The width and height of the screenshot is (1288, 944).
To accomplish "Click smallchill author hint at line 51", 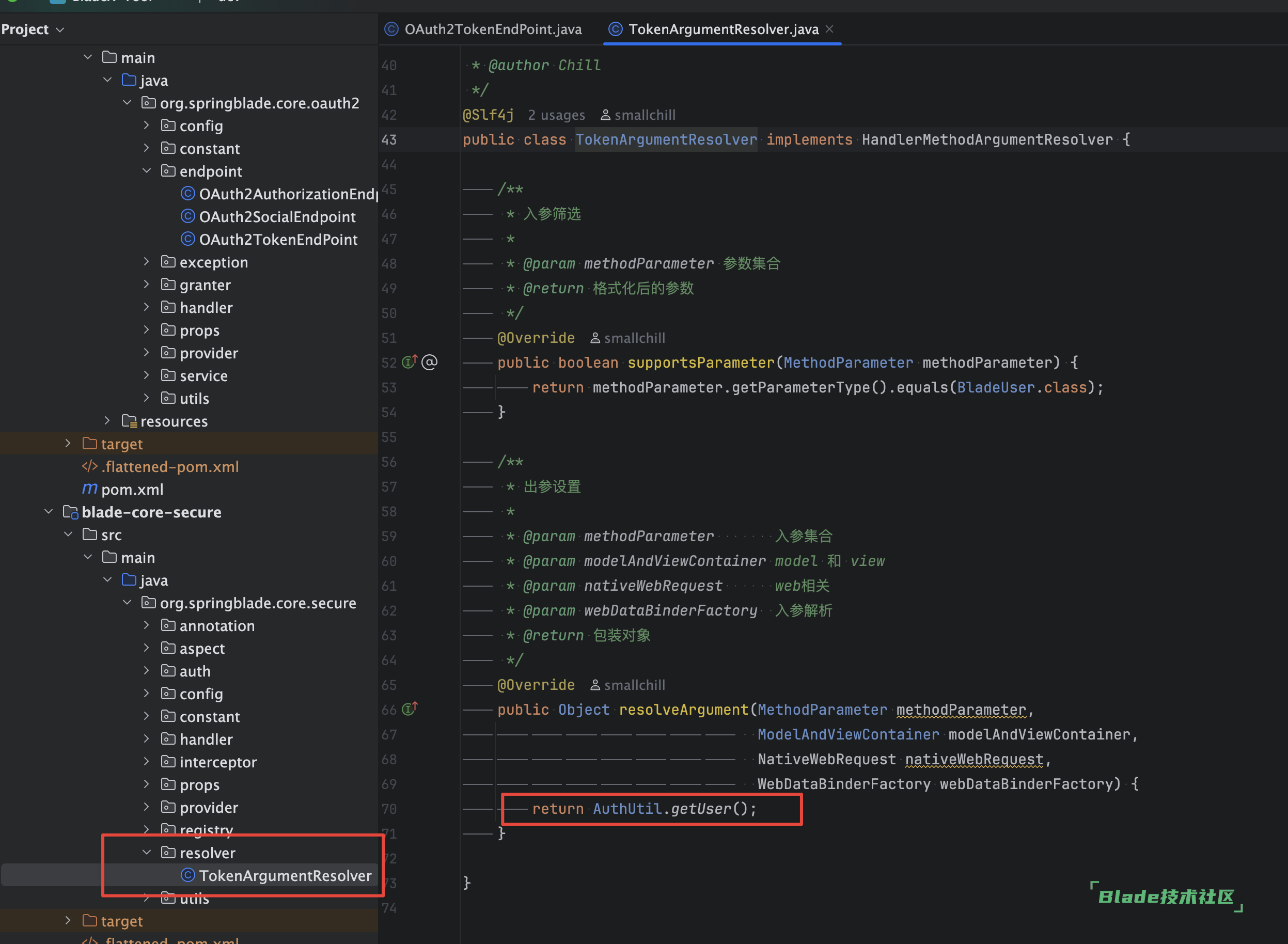I will point(634,338).
